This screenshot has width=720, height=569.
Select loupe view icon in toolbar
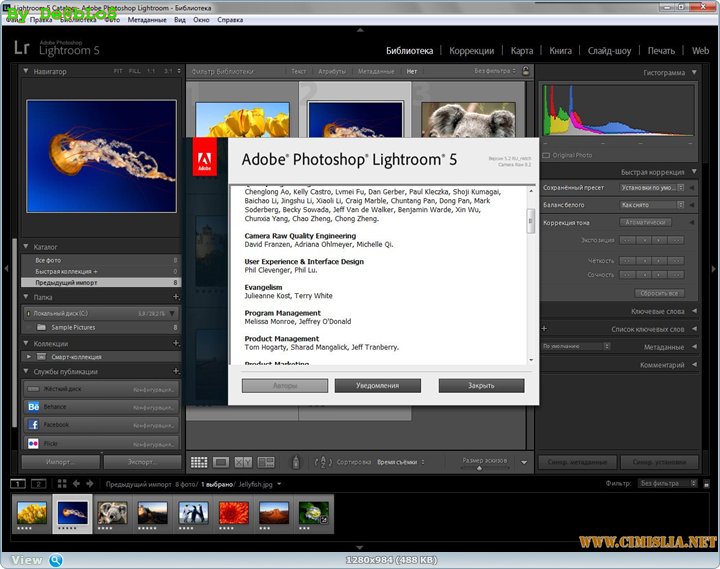(x=221, y=462)
